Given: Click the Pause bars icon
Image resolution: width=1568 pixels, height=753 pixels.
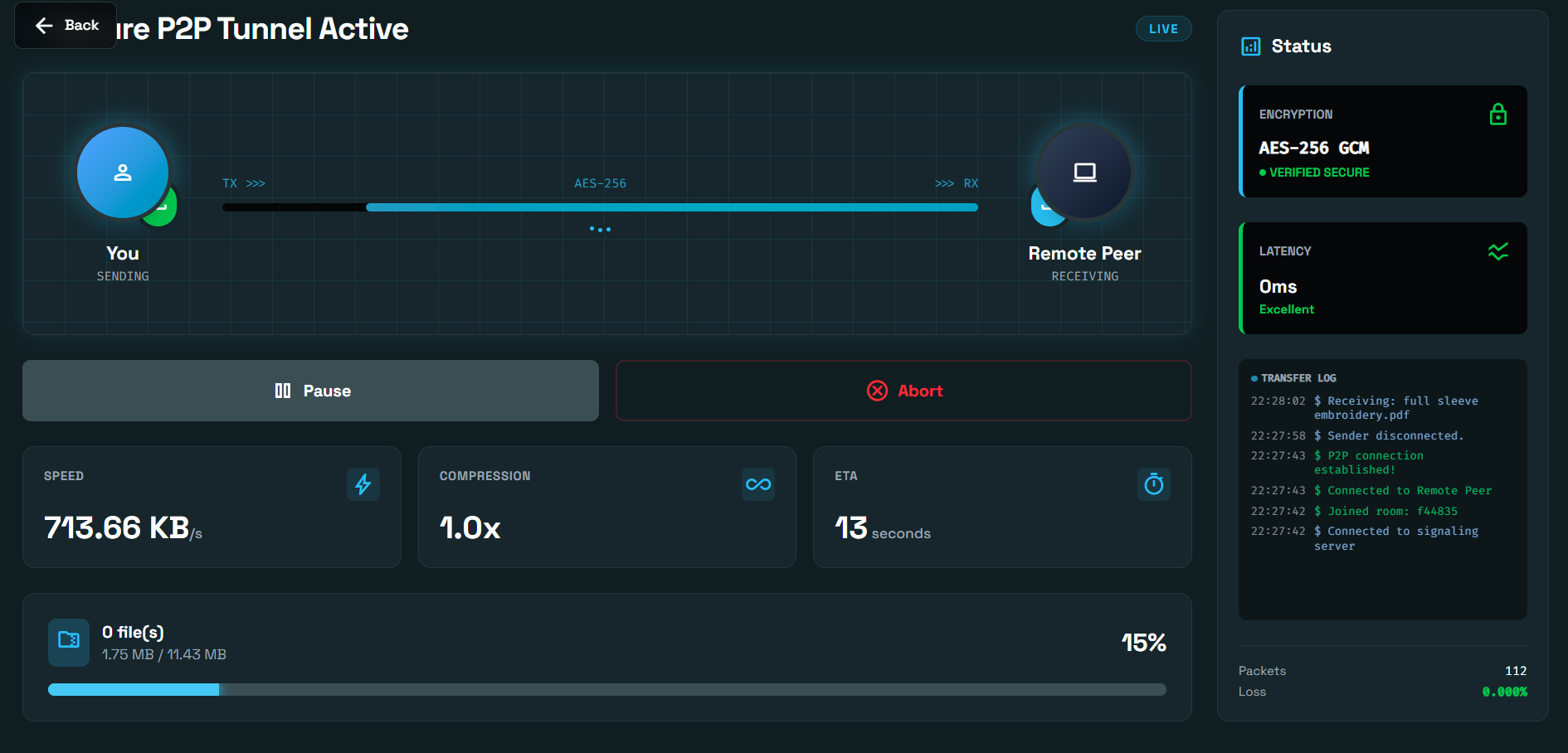Looking at the screenshot, I should (283, 391).
